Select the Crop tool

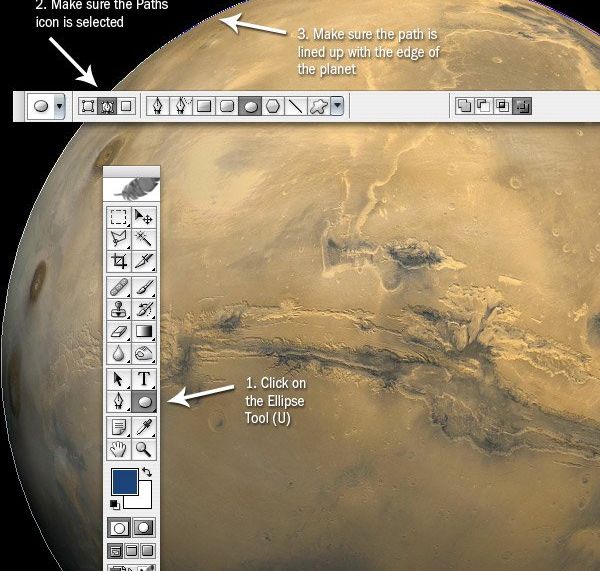click(119, 261)
